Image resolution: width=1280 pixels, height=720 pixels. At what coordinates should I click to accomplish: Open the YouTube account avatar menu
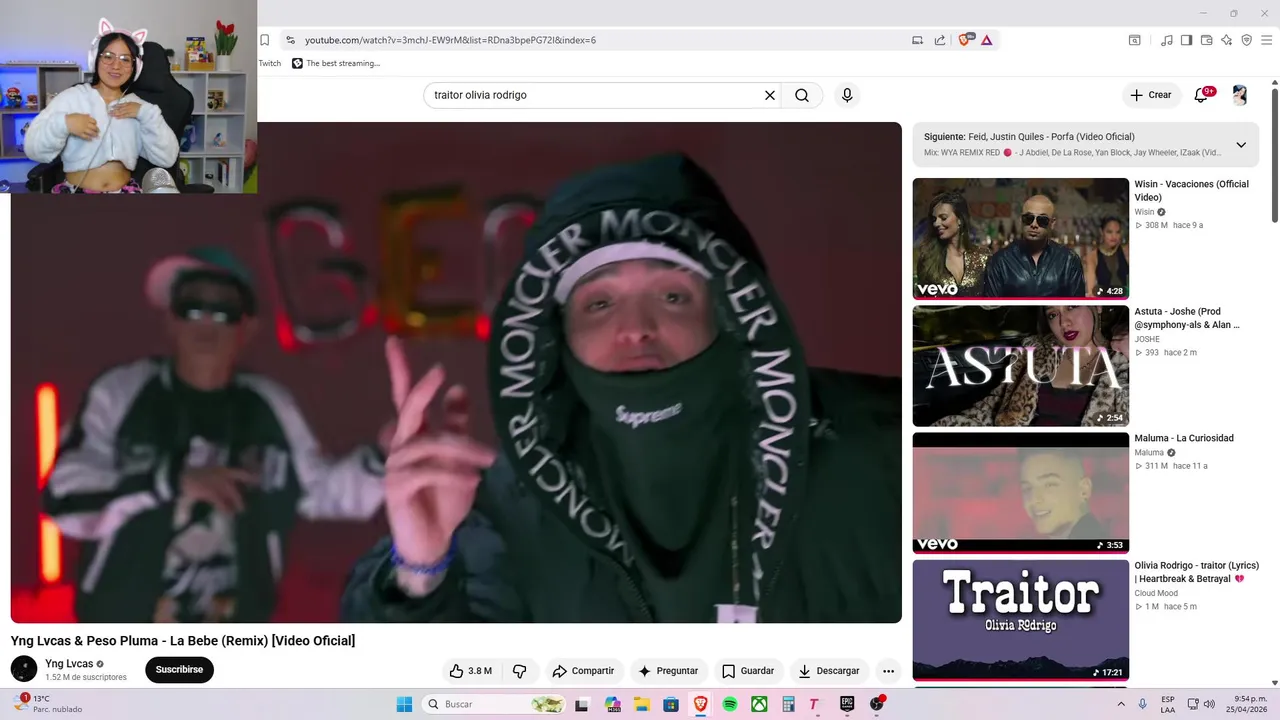coord(1240,95)
